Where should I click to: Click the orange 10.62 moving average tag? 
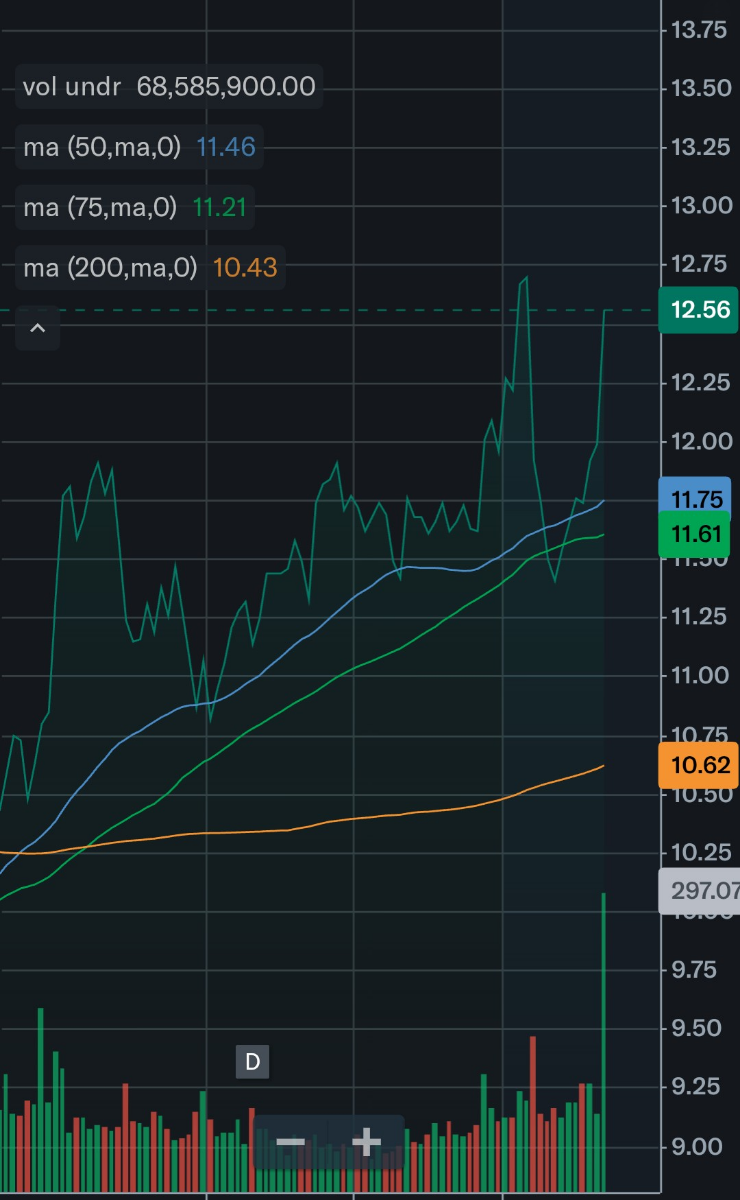pos(698,767)
